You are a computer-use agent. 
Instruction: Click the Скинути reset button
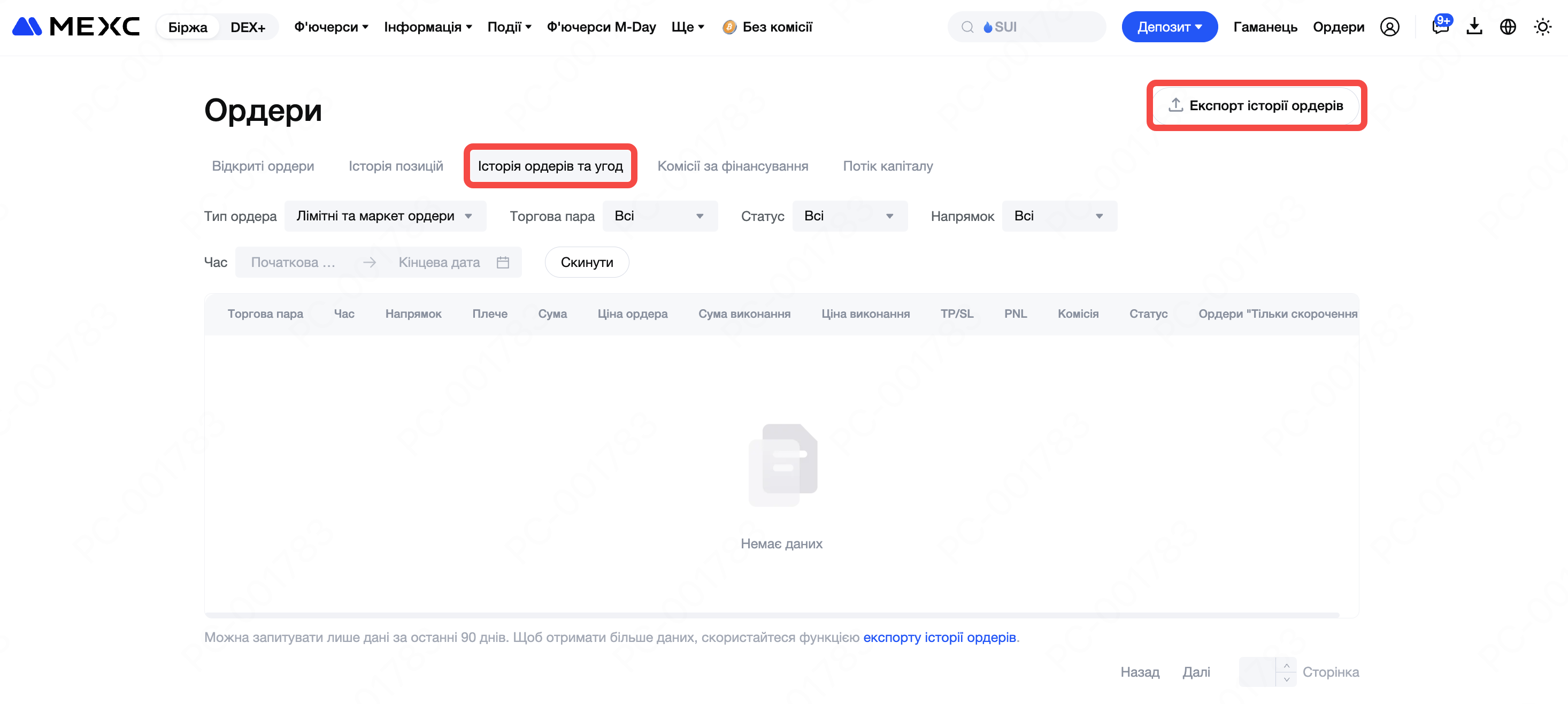click(586, 263)
